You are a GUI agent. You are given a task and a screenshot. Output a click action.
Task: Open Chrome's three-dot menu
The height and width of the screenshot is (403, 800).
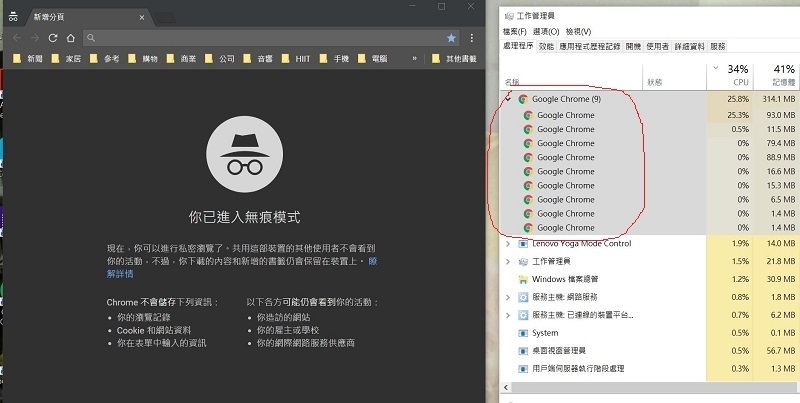[x=471, y=38]
